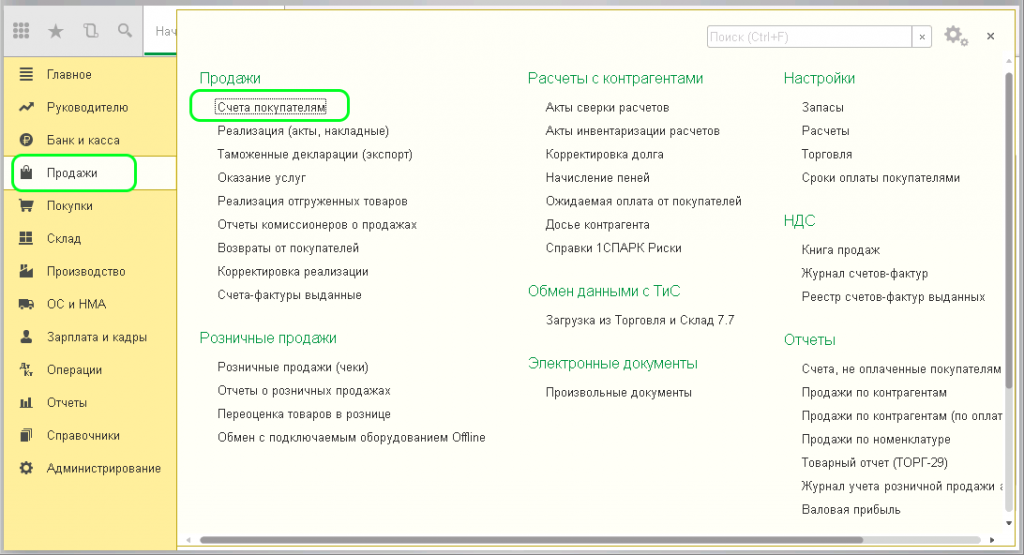The height and width of the screenshot is (555, 1024).
Task: Open Розничные продажи (чеки)
Action: (x=293, y=367)
